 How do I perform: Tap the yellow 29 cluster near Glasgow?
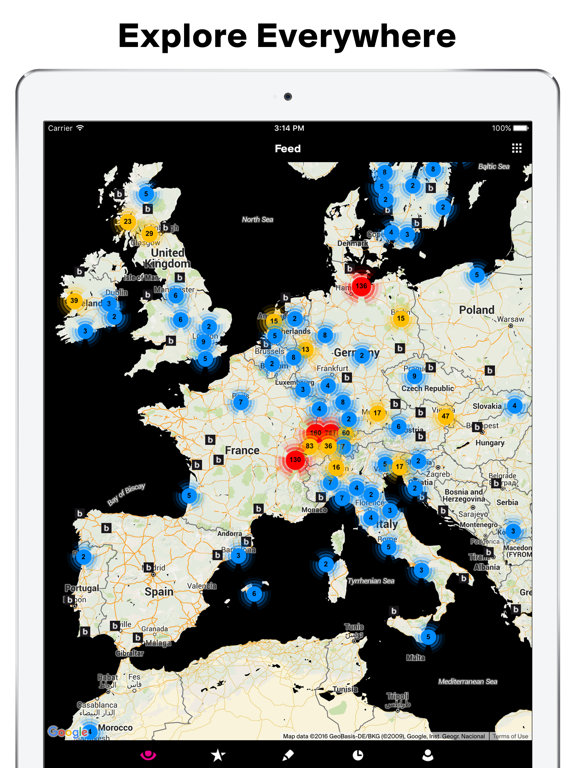click(x=149, y=233)
